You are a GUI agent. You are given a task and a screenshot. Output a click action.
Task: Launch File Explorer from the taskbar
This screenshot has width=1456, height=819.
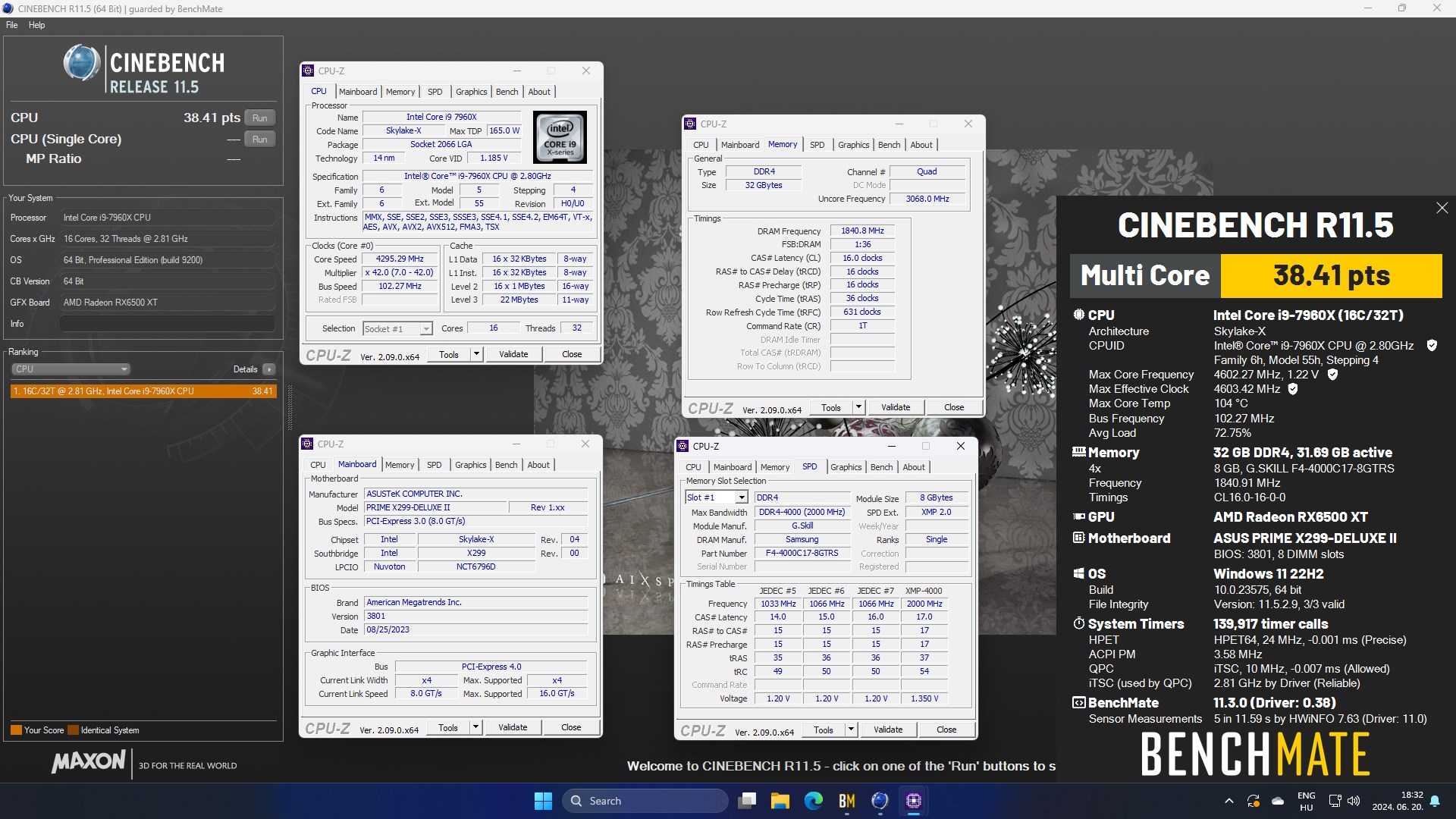pos(780,801)
